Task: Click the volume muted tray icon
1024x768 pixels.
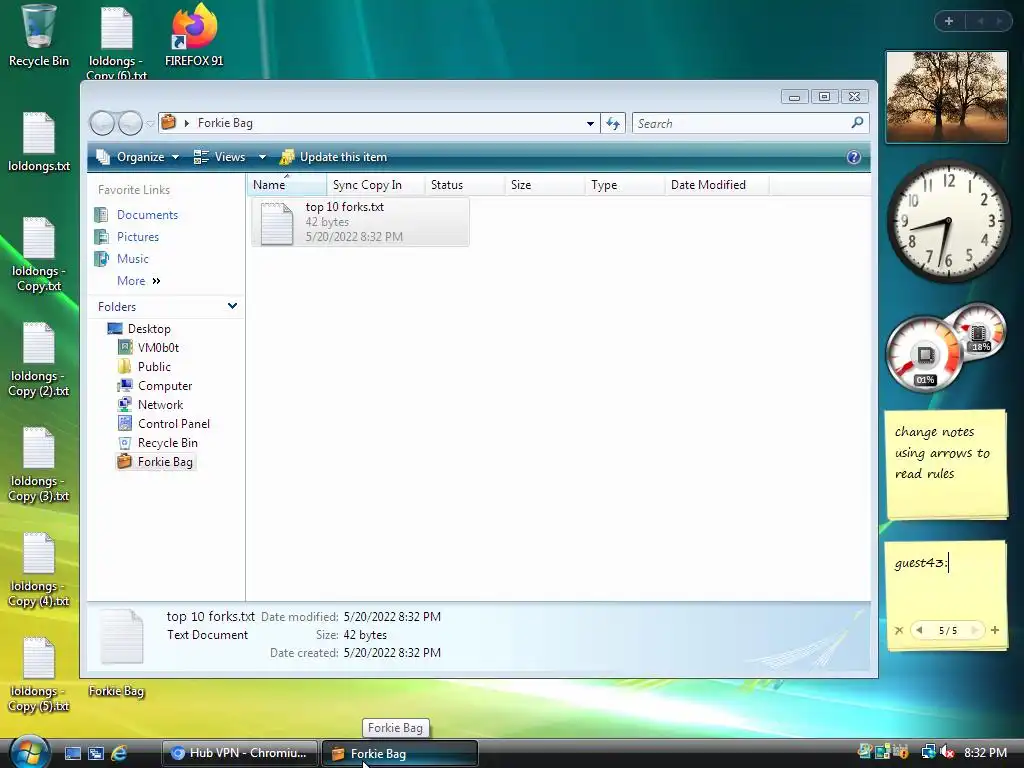Action: click(947, 752)
